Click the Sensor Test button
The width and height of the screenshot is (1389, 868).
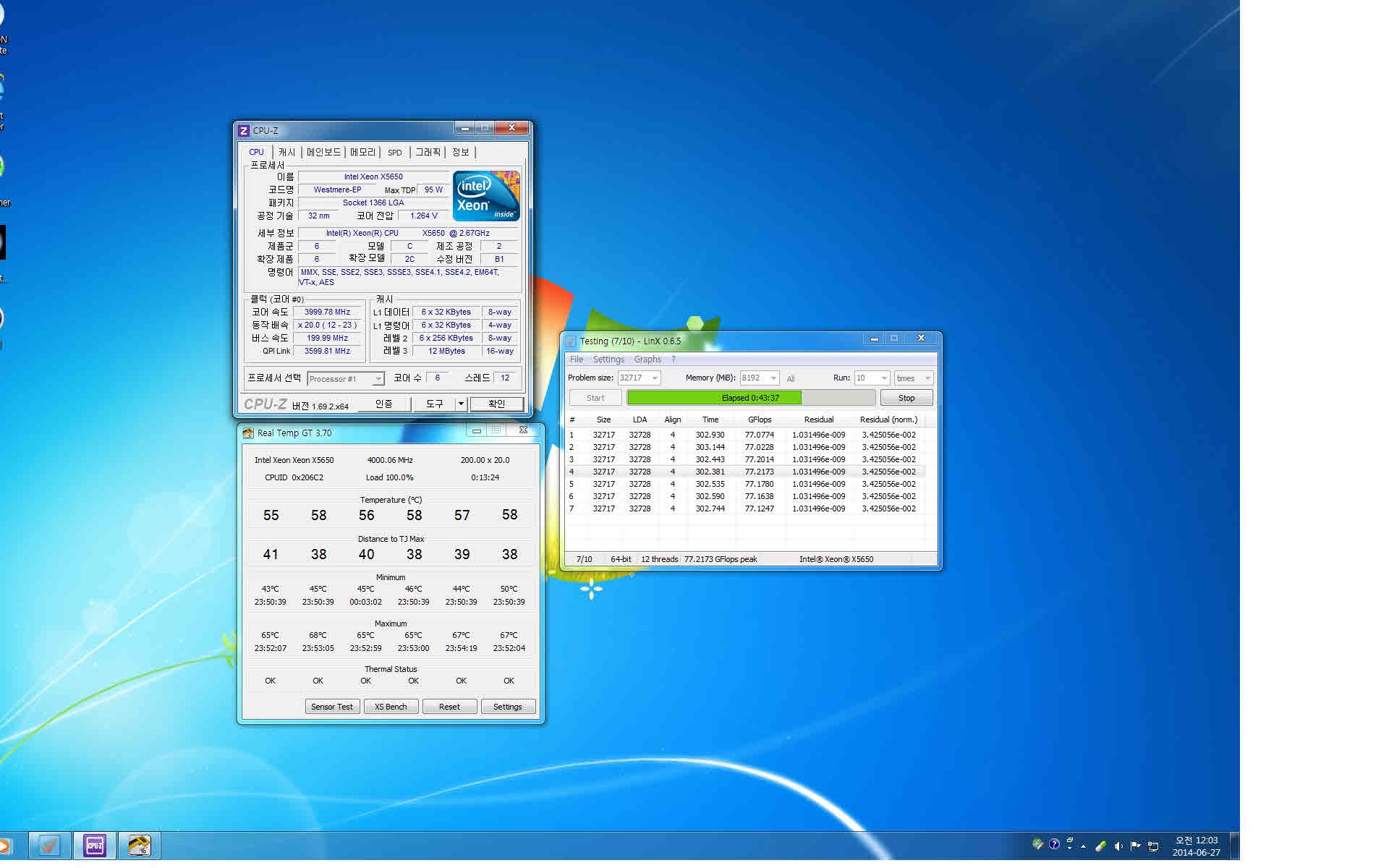332,707
